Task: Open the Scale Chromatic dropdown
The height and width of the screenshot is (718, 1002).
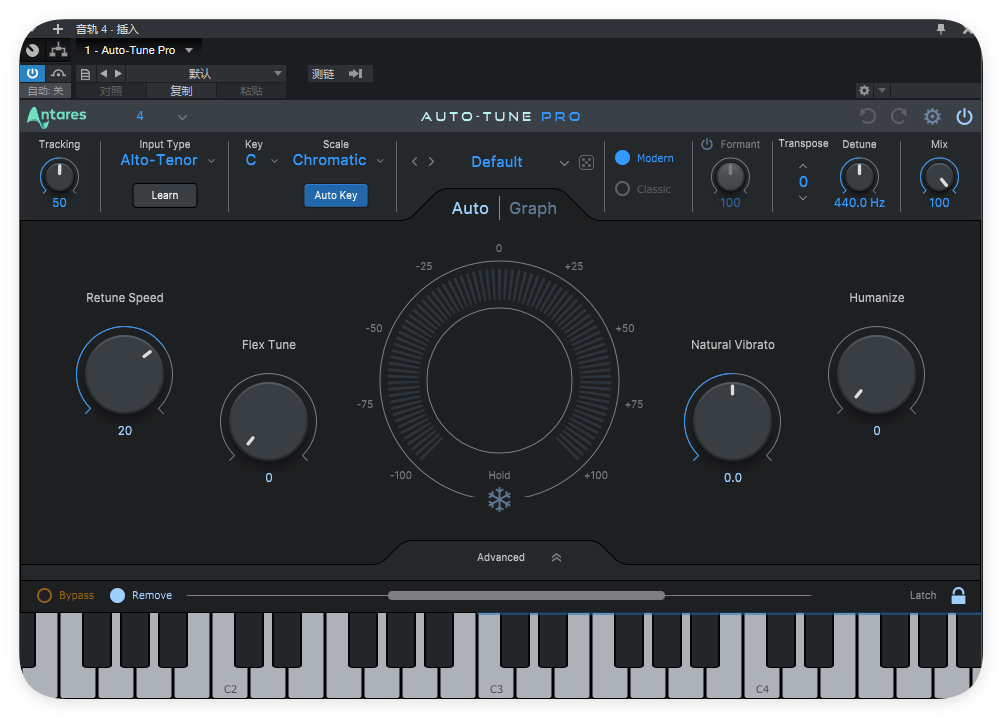Action: 338,160
